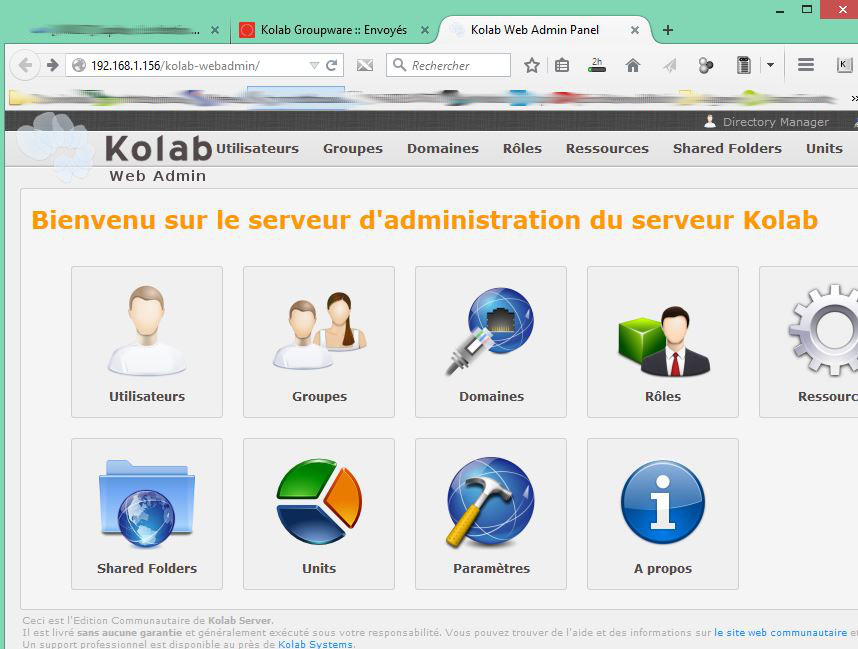Open Units in the top navigation
858x649 pixels.
(x=824, y=148)
